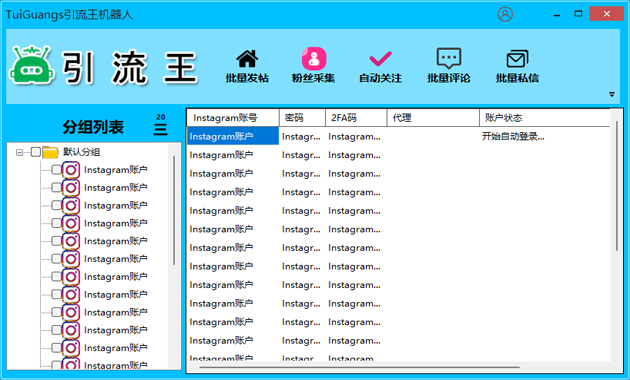Open the 粉丝采集 follower collection tool
This screenshot has width=630, height=380.
click(x=313, y=66)
